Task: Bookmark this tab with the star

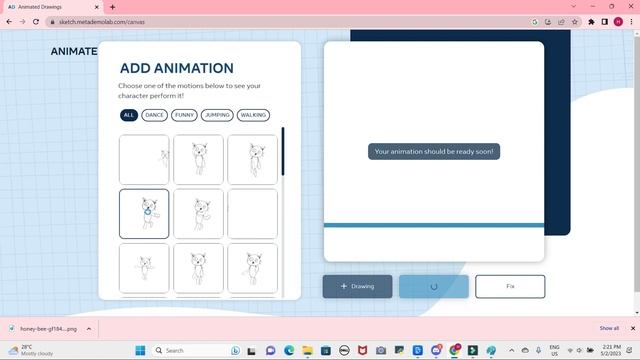Action: coord(575,22)
